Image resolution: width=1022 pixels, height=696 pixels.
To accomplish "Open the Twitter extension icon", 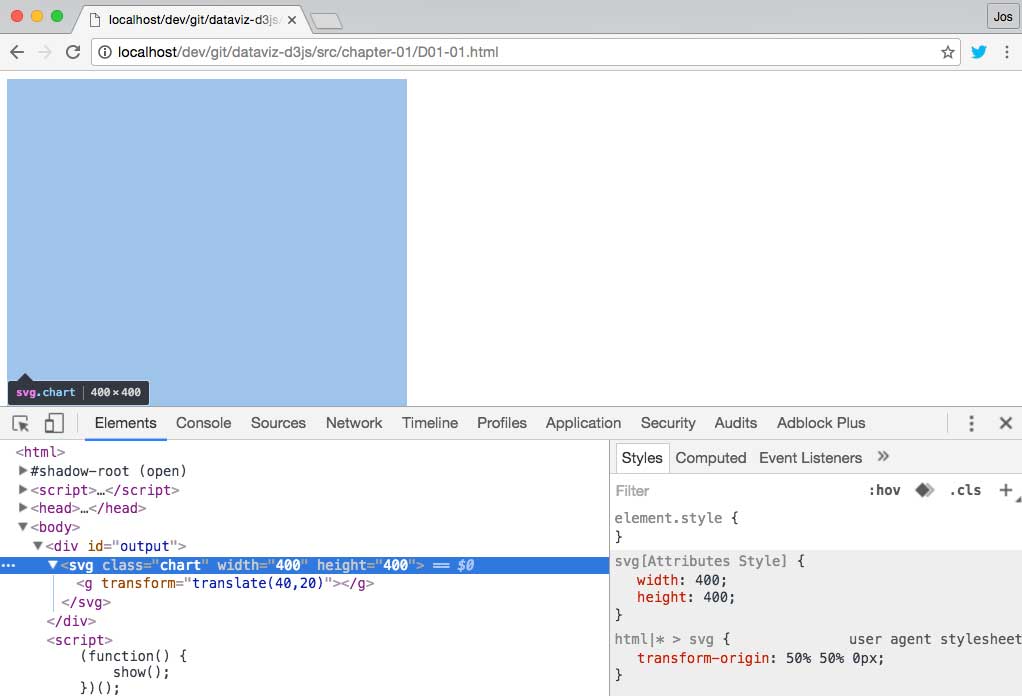I will point(978,52).
